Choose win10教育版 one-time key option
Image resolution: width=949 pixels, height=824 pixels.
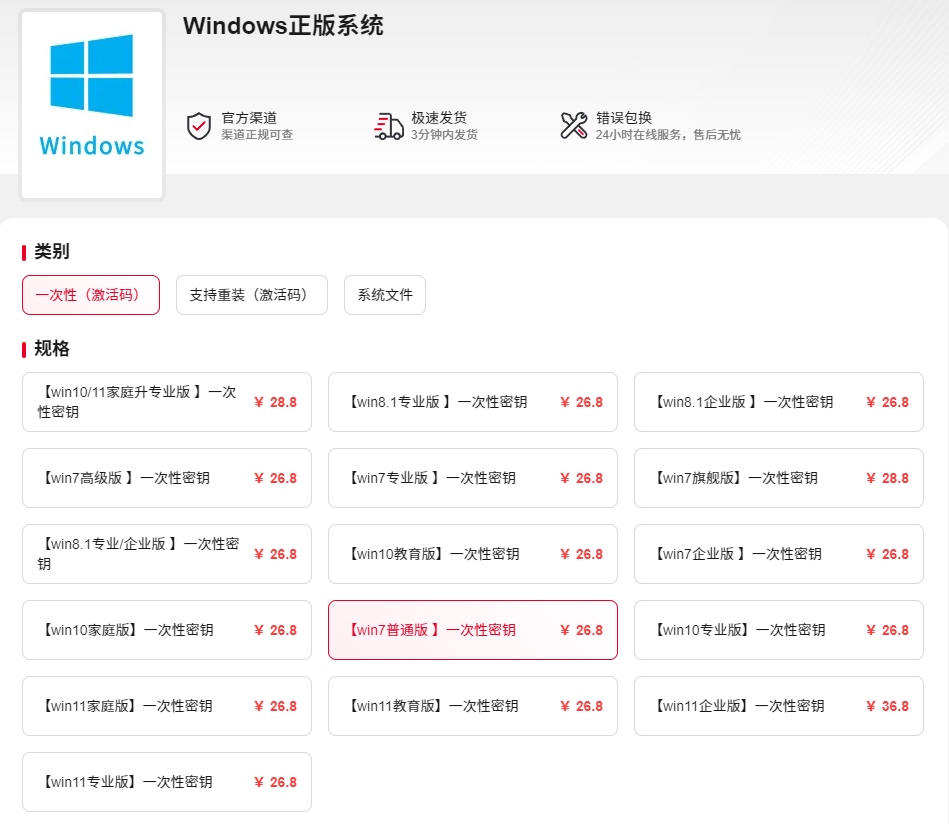[473, 554]
